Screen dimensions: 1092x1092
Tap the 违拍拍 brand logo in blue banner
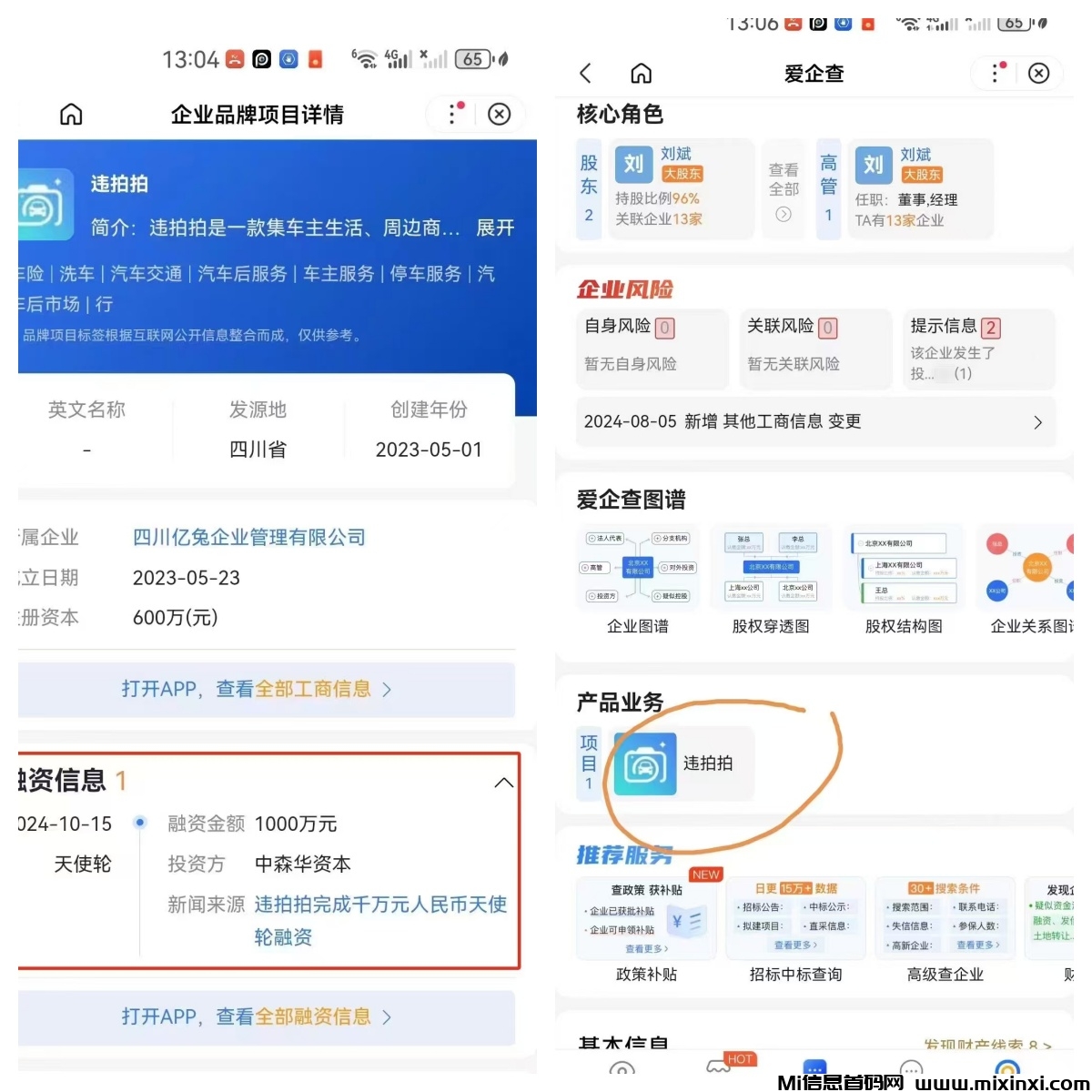(42, 205)
